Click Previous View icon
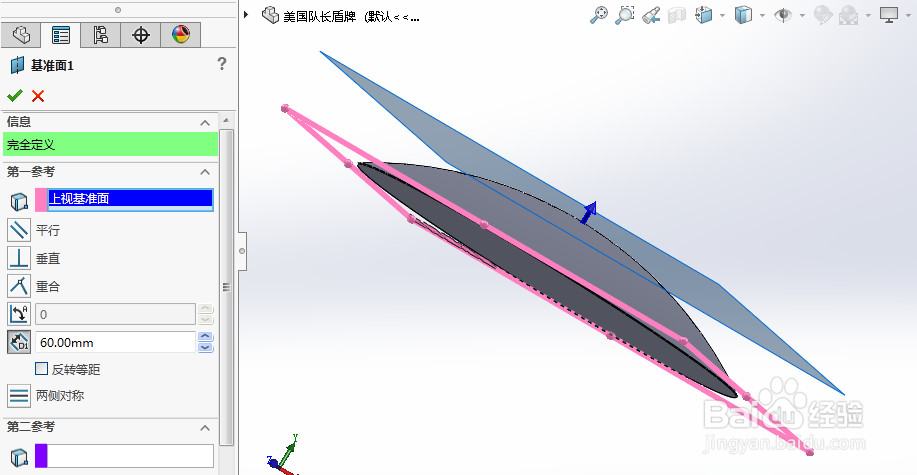917x475 pixels. coord(650,15)
